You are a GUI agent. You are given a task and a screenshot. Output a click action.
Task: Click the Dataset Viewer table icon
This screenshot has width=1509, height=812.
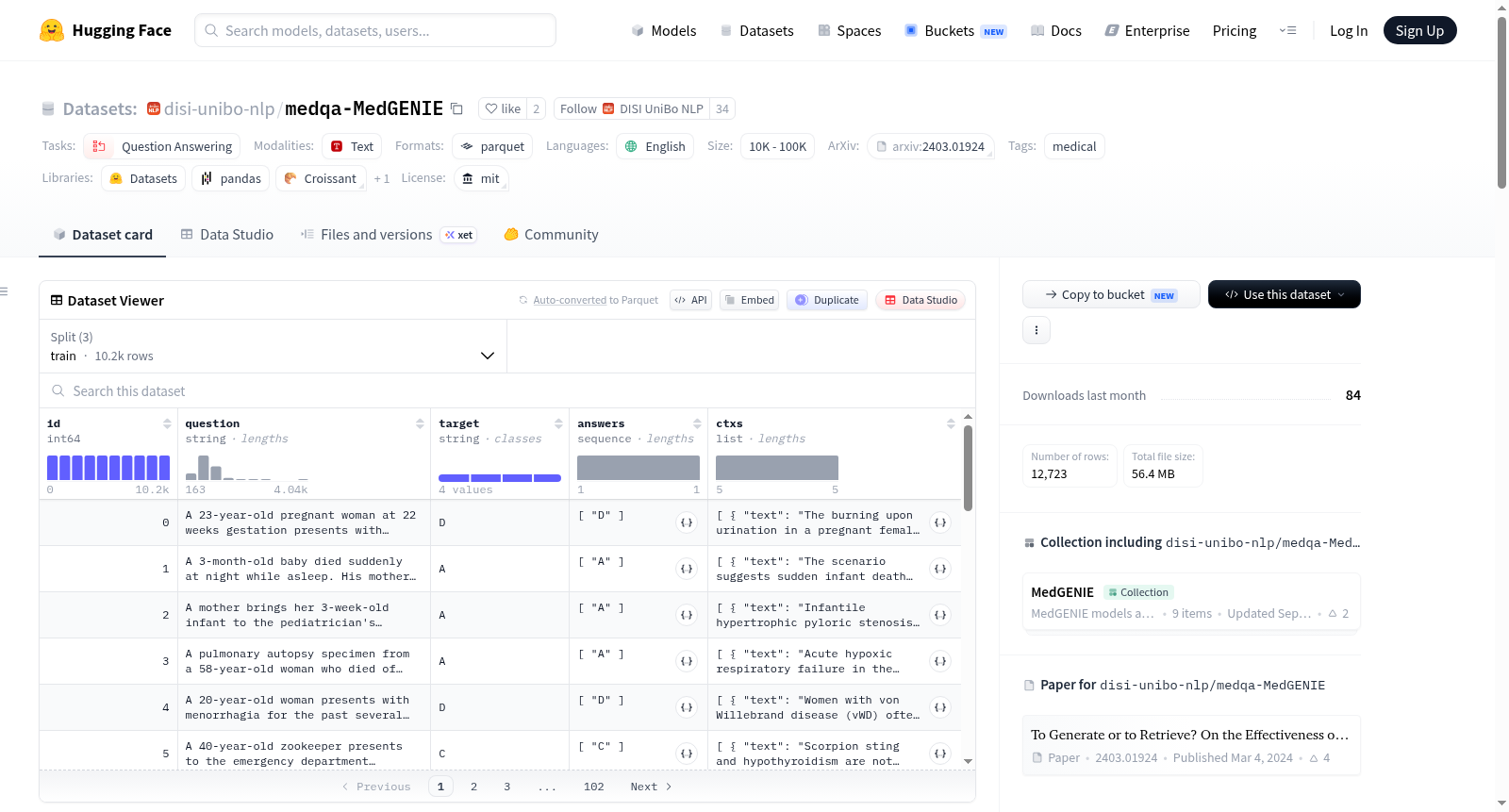pyautogui.click(x=57, y=301)
